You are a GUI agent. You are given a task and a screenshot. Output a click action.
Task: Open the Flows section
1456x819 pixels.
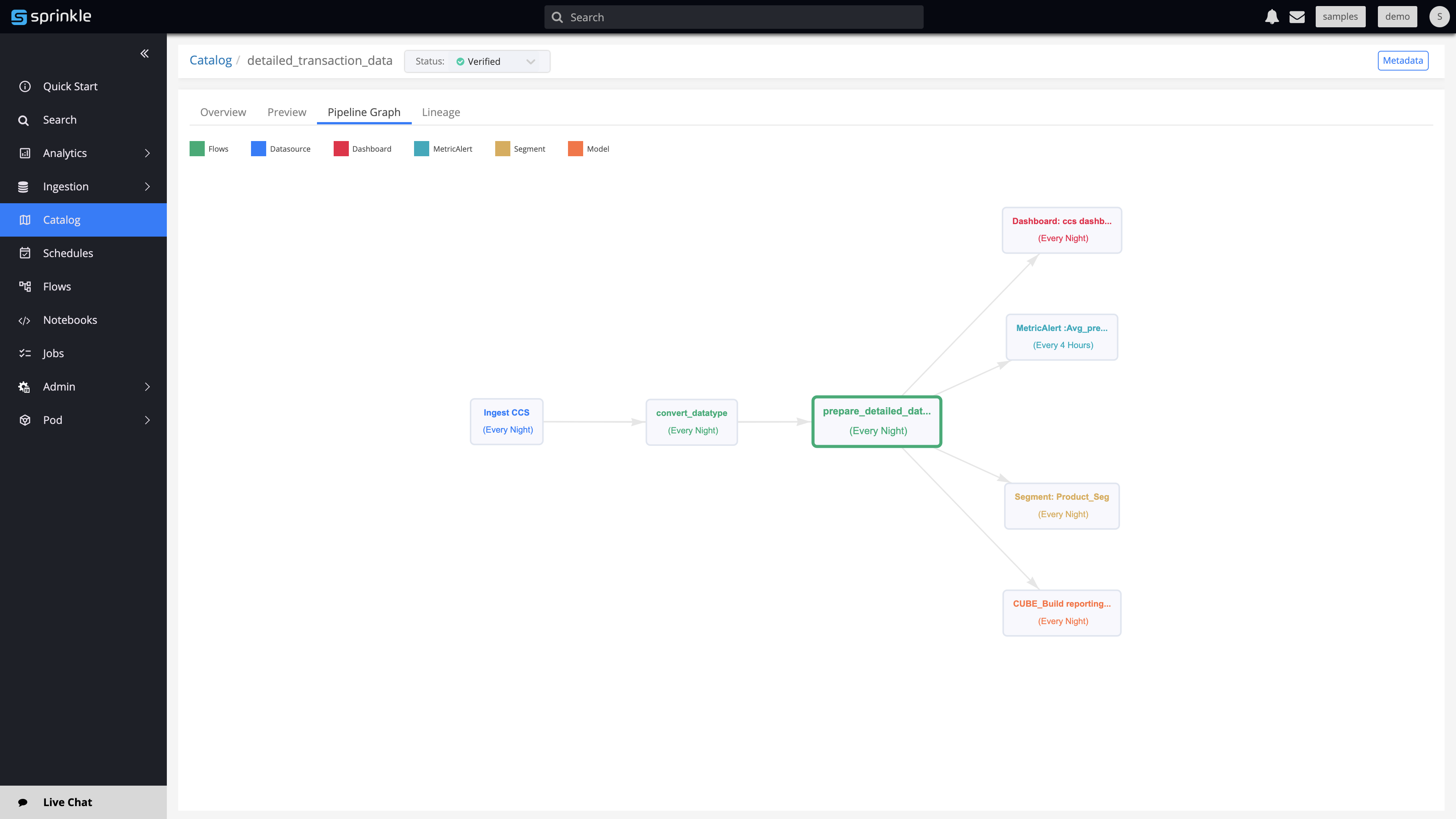point(56,286)
